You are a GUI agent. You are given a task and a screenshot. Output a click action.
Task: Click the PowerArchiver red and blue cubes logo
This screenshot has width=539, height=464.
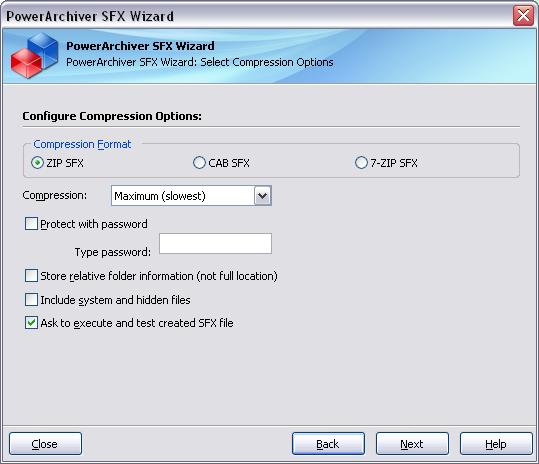click(34, 55)
